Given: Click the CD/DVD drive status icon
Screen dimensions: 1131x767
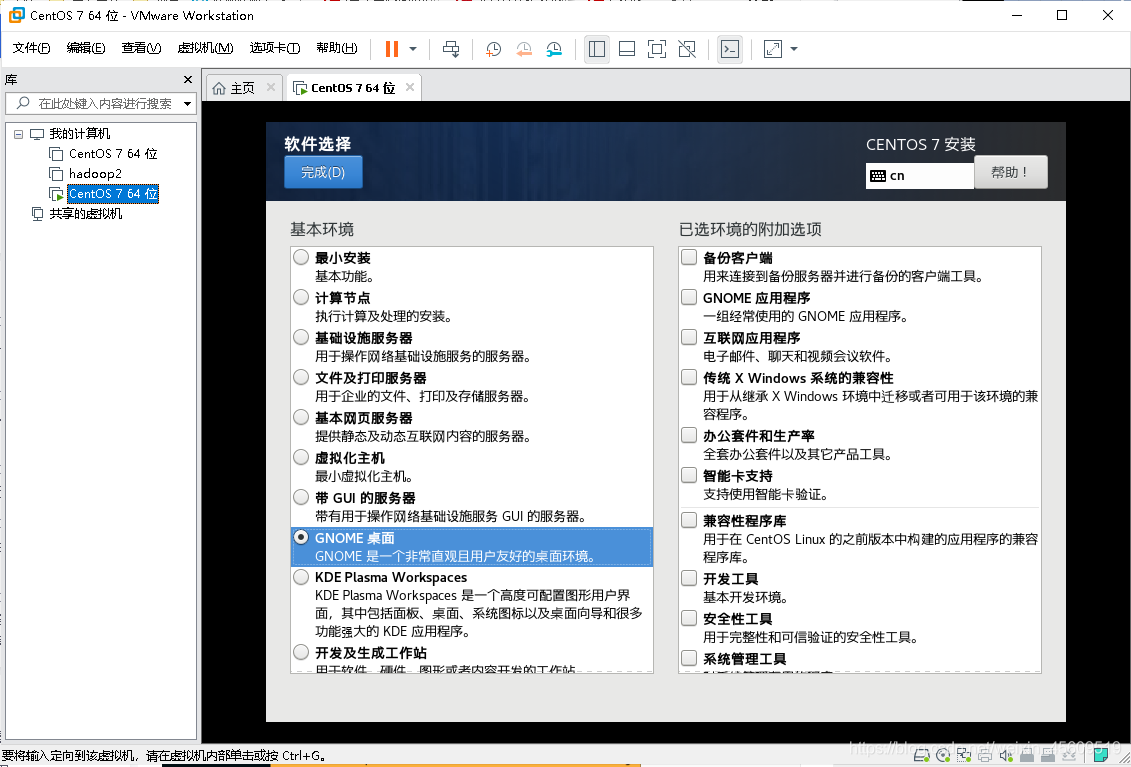Looking at the screenshot, I should point(943,755).
